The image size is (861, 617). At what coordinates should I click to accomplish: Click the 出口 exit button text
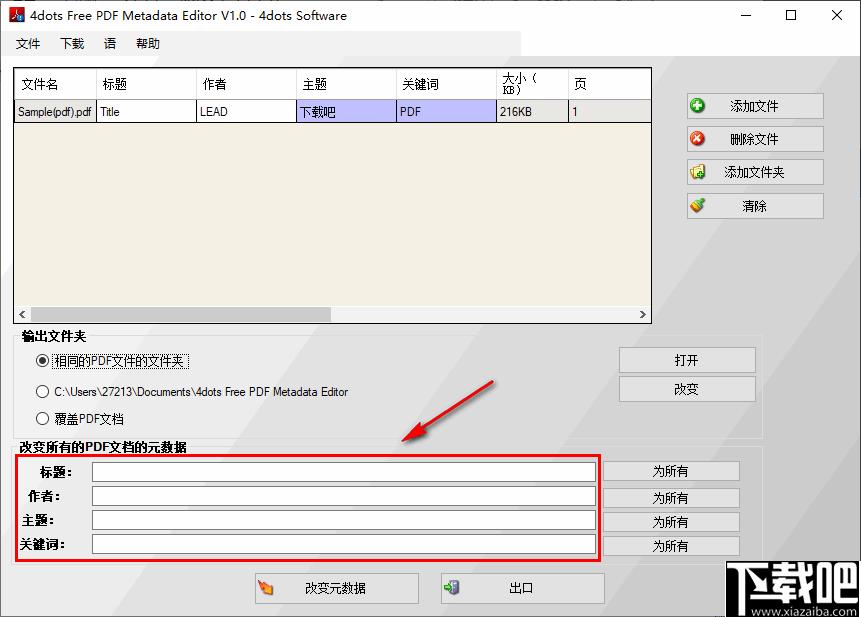pos(521,588)
